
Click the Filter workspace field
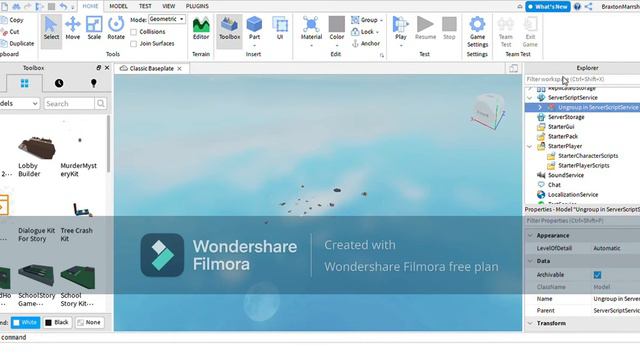click(x=582, y=79)
